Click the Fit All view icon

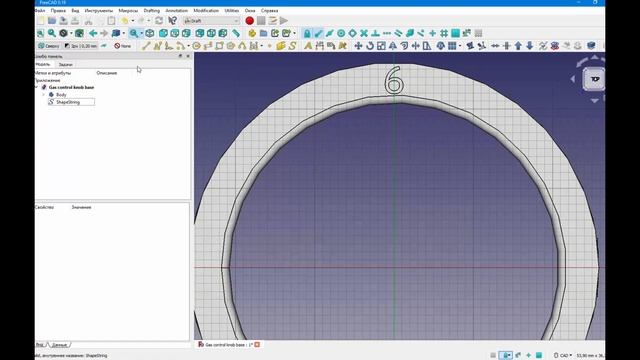coord(40,33)
